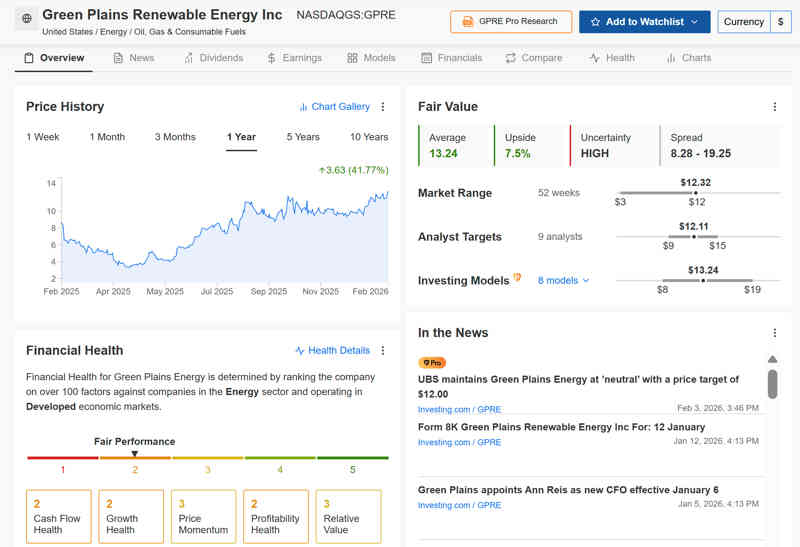Viewport: 800px width, 547px height.
Task: Open the Cash Flow Health score card
Action: [59, 517]
